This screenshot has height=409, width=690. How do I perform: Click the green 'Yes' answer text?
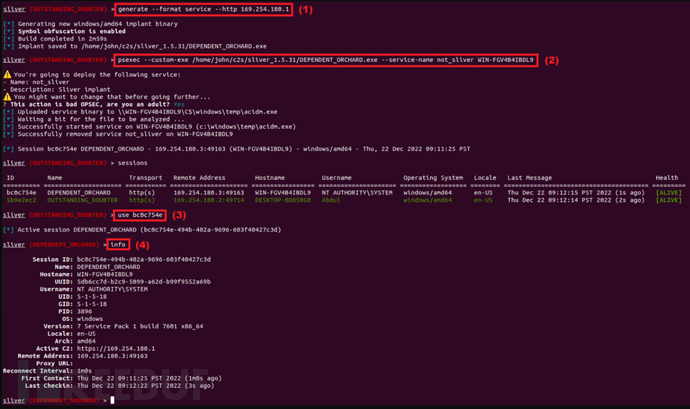click(179, 104)
